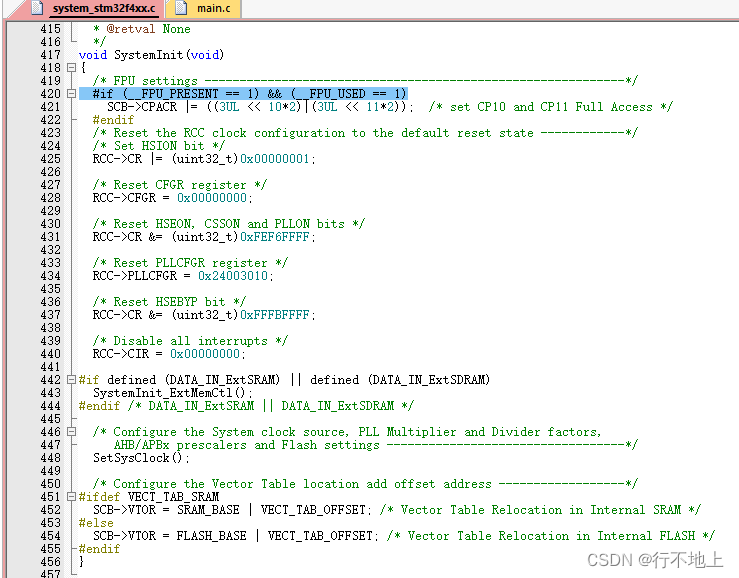Click line number 425 in the gutter
This screenshot has width=739, height=578.
(x=50, y=159)
